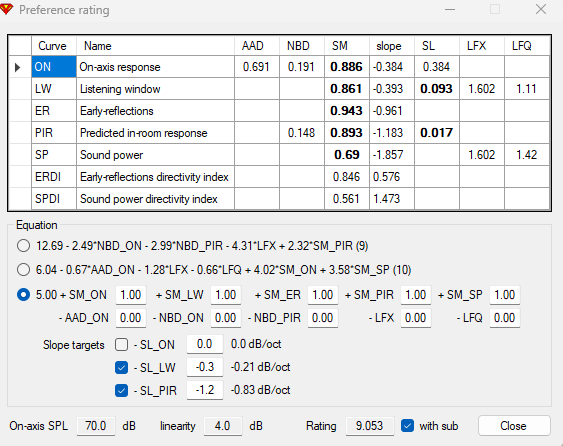Click the slope column header
Viewport: 563px width, 446px height.
click(x=392, y=46)
